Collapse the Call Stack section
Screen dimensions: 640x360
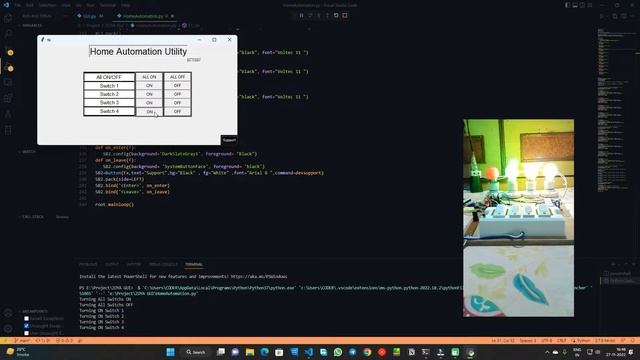tap(33, 217)
